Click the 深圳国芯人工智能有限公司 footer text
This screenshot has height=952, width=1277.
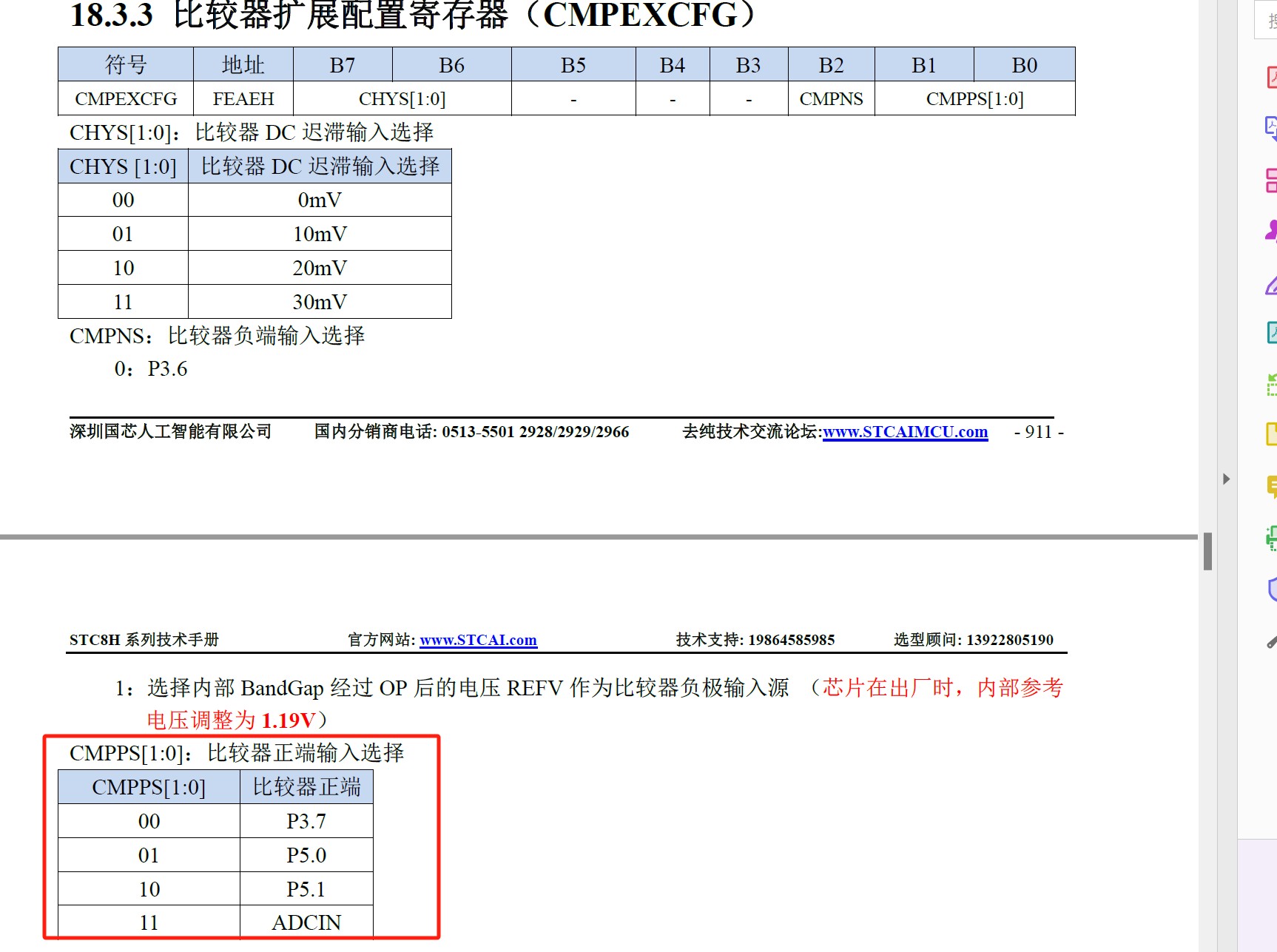click(x=171, y=432)
